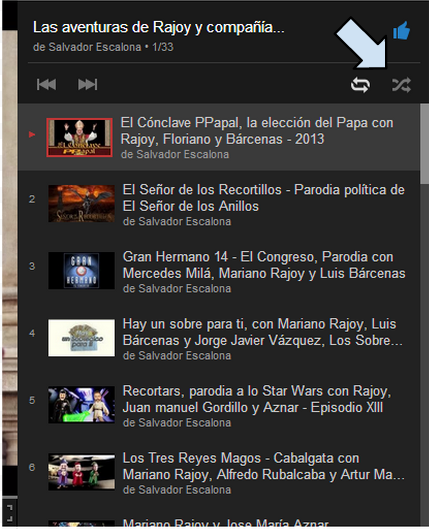Open Los Tres Reyes Magos thumbnail
Image resolution: width=429 pixels, height=529 pixels.
(x=81, y=472)
